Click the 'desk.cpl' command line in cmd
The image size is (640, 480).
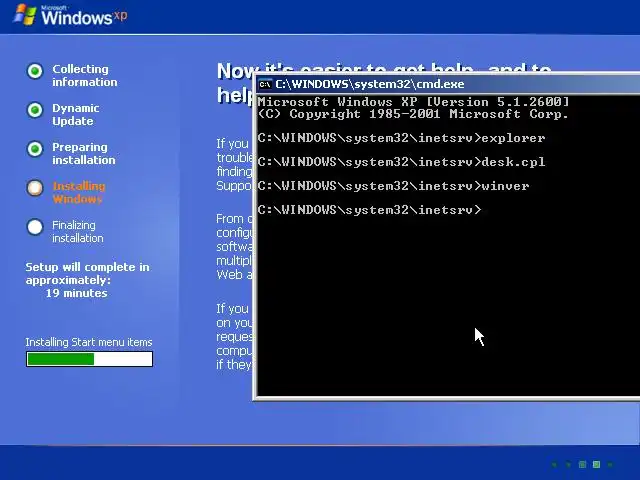tap(401, 162)
